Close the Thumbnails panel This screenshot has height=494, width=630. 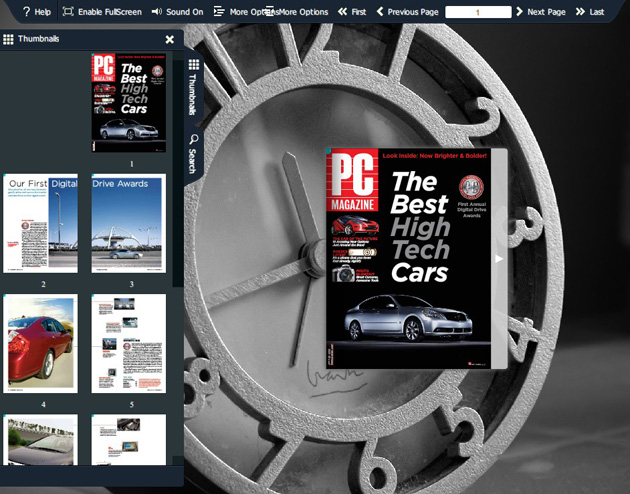[170, 39]
